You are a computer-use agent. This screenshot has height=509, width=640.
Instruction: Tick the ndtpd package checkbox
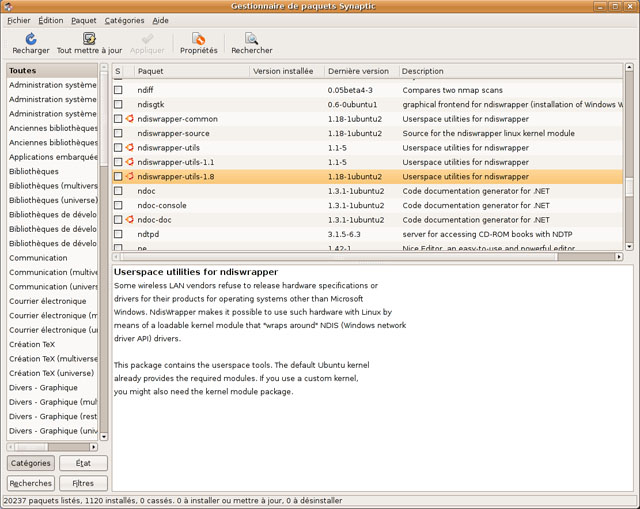(x=118, y=234)
